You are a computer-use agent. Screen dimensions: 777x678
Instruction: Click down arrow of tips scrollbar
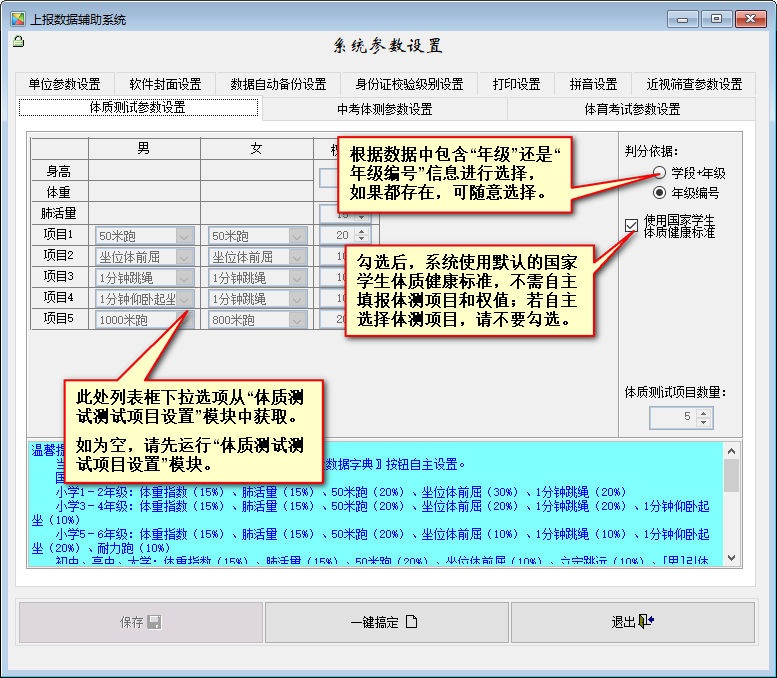click(731, 558)
